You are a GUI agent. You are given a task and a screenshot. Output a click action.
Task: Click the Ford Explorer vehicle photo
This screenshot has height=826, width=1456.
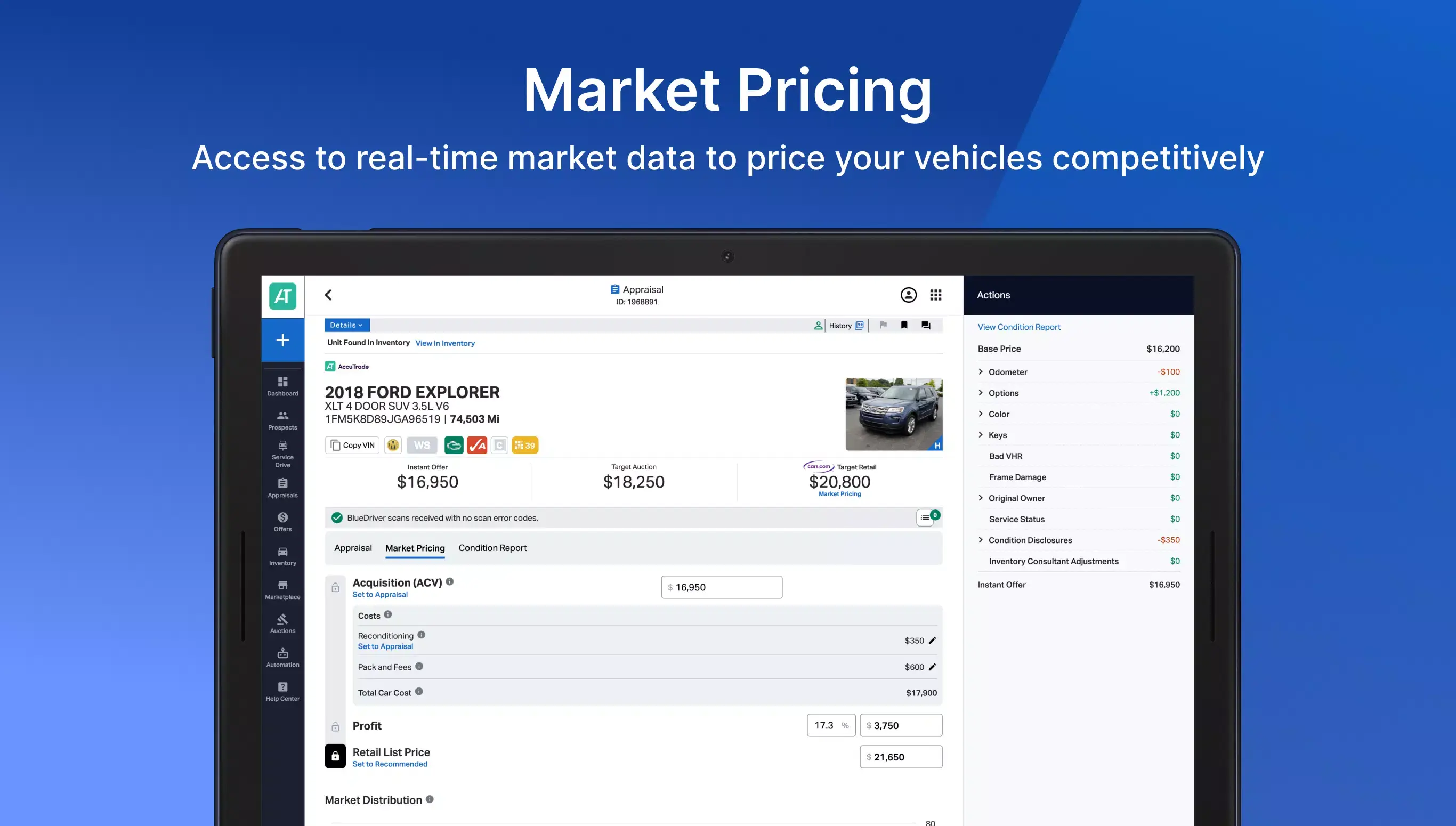[893, 414]
